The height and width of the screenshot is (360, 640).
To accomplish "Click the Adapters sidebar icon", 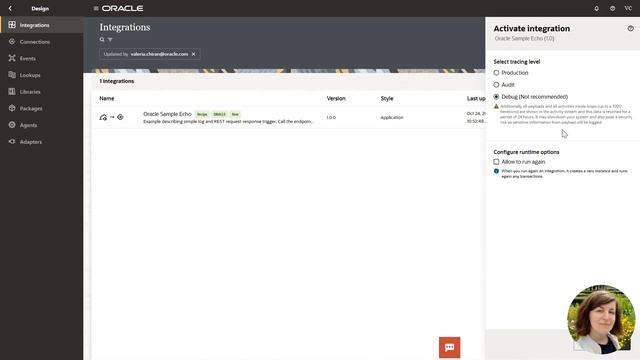I will point(12,141).
